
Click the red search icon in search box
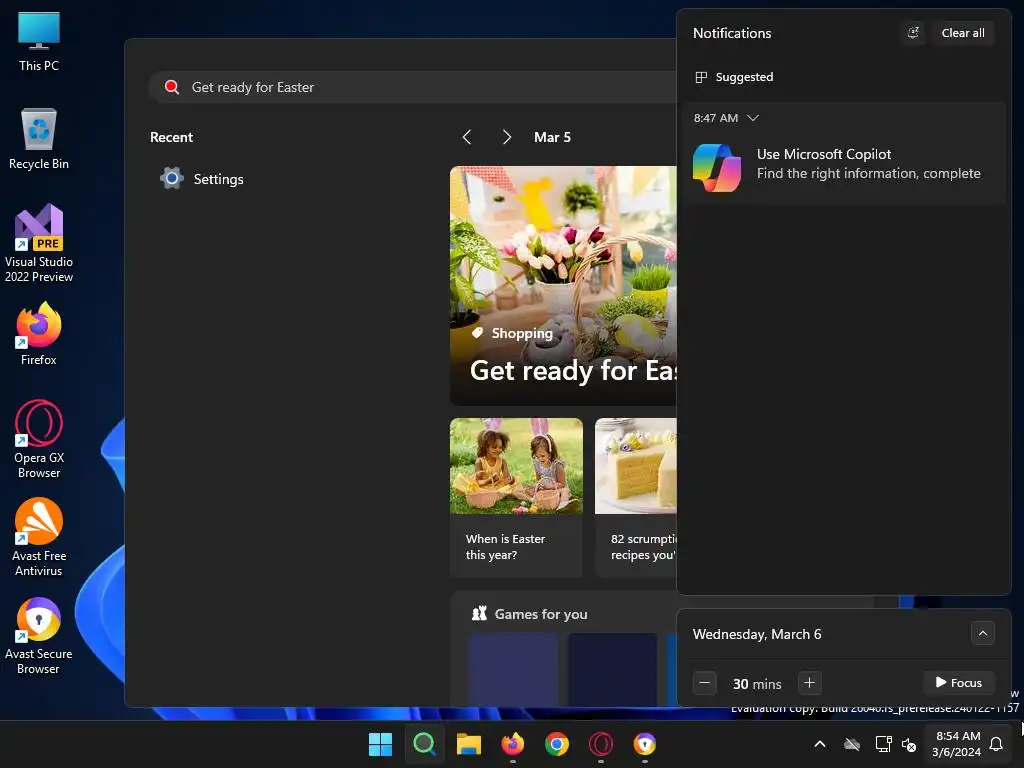coord(172,87)
